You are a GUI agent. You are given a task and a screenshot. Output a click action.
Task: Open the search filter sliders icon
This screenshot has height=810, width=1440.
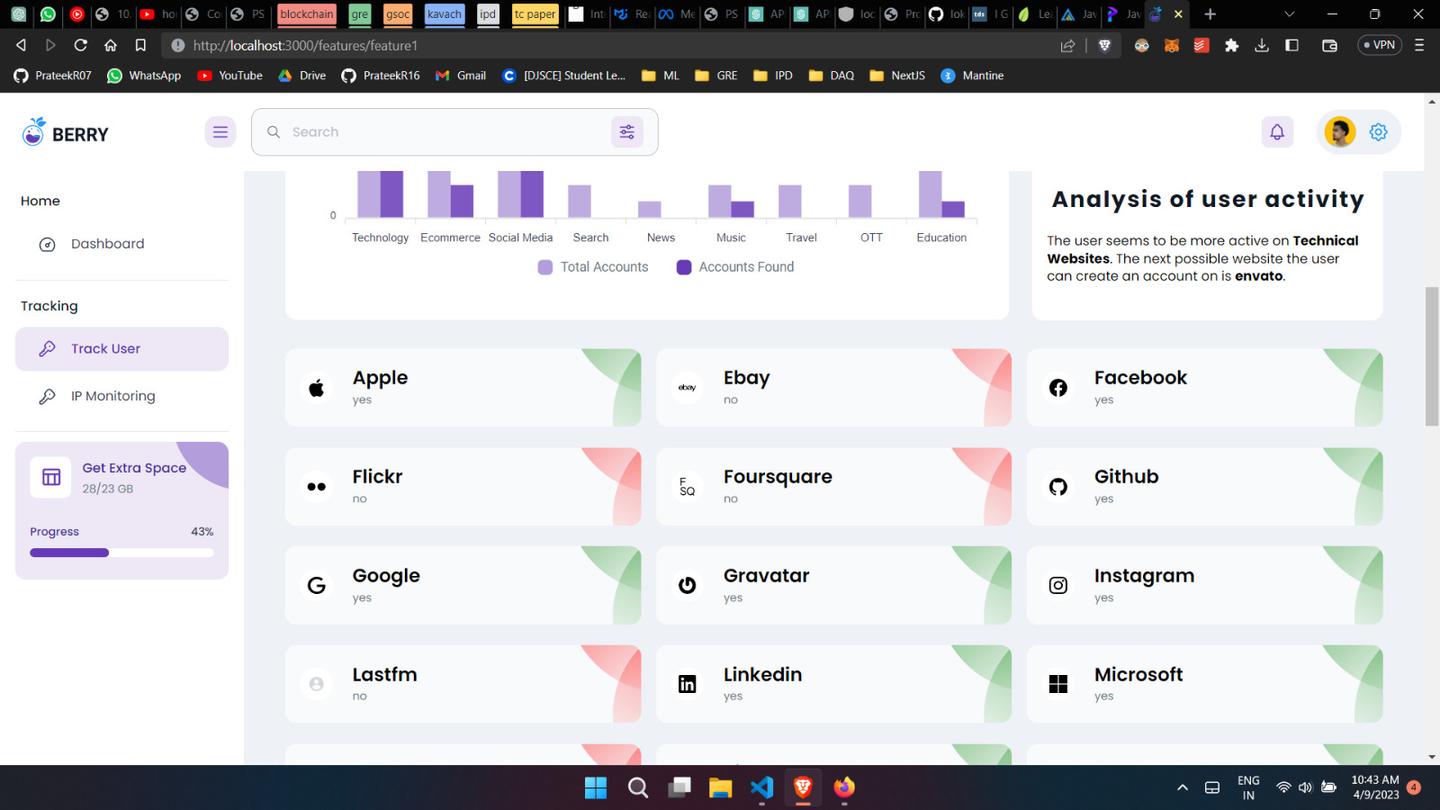(627, 132)
